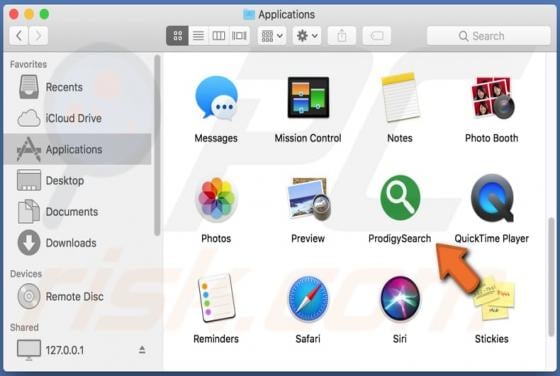Open the Mission Control app icon
The image size is (560, 376).
(x=308, y=97)
